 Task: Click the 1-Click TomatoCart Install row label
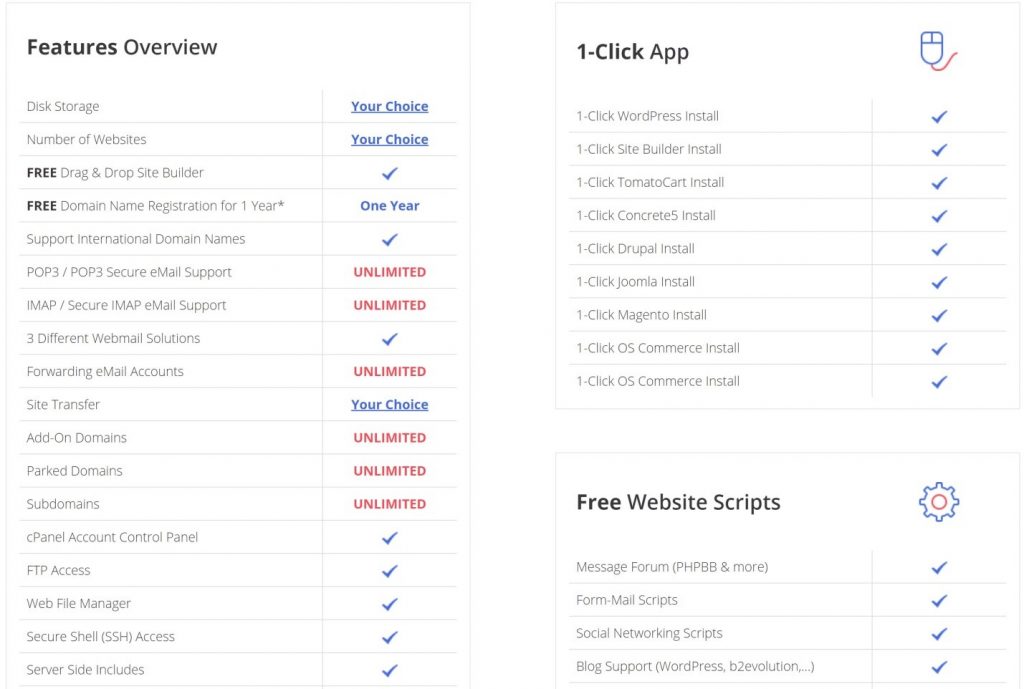pyautogui.click(x=650, y=182)
